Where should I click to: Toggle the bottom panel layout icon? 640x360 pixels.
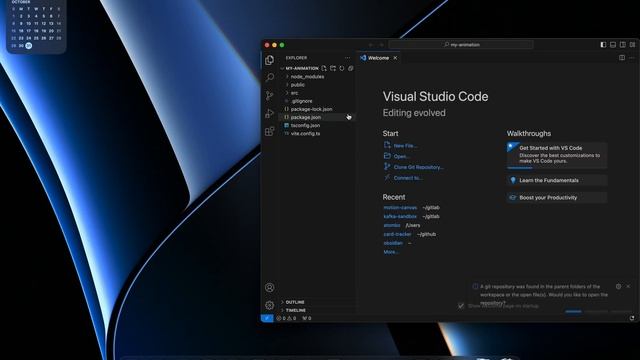[613, 44]
